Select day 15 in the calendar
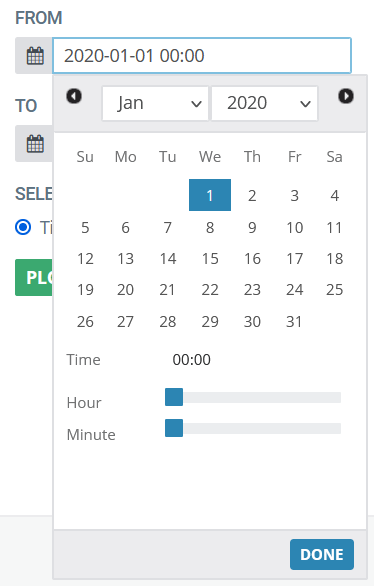Screen dimensions: 374x586 point(210,259)
